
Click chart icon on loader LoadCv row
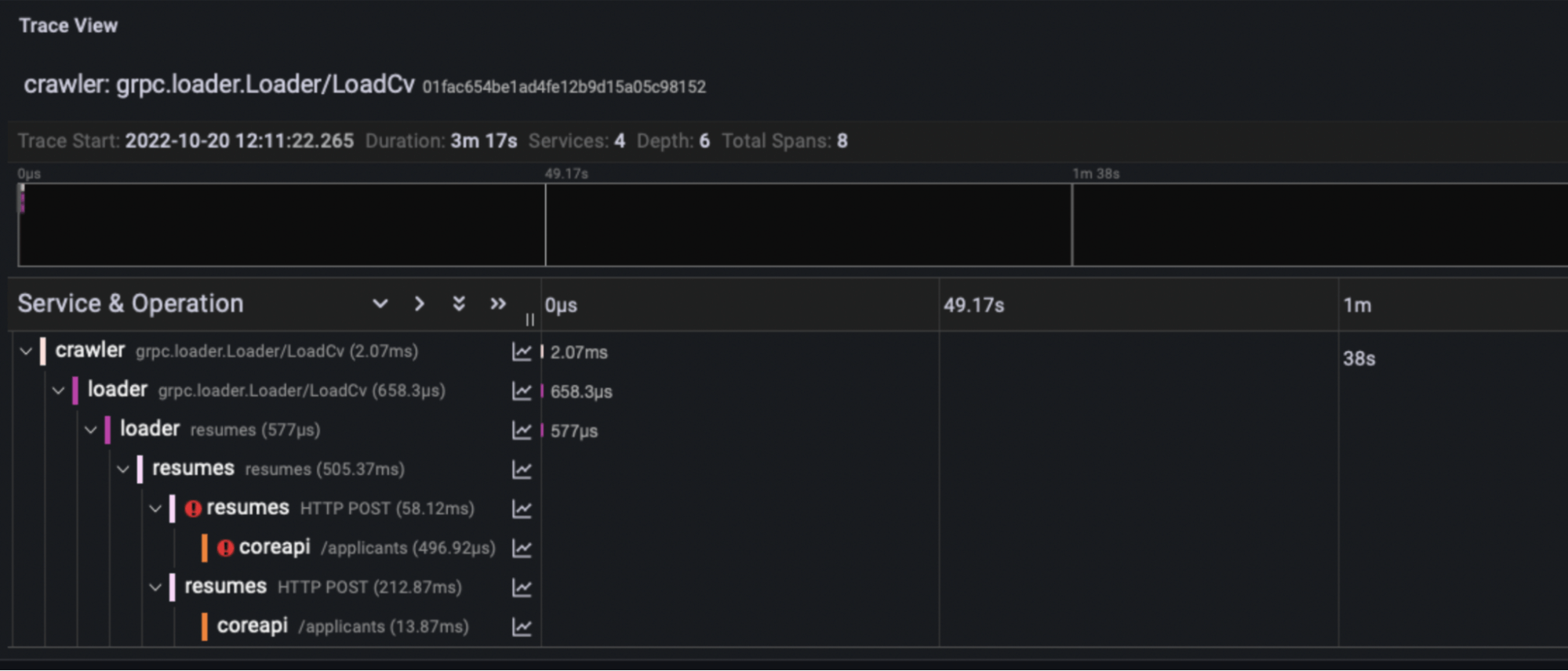tap(522, 391)
